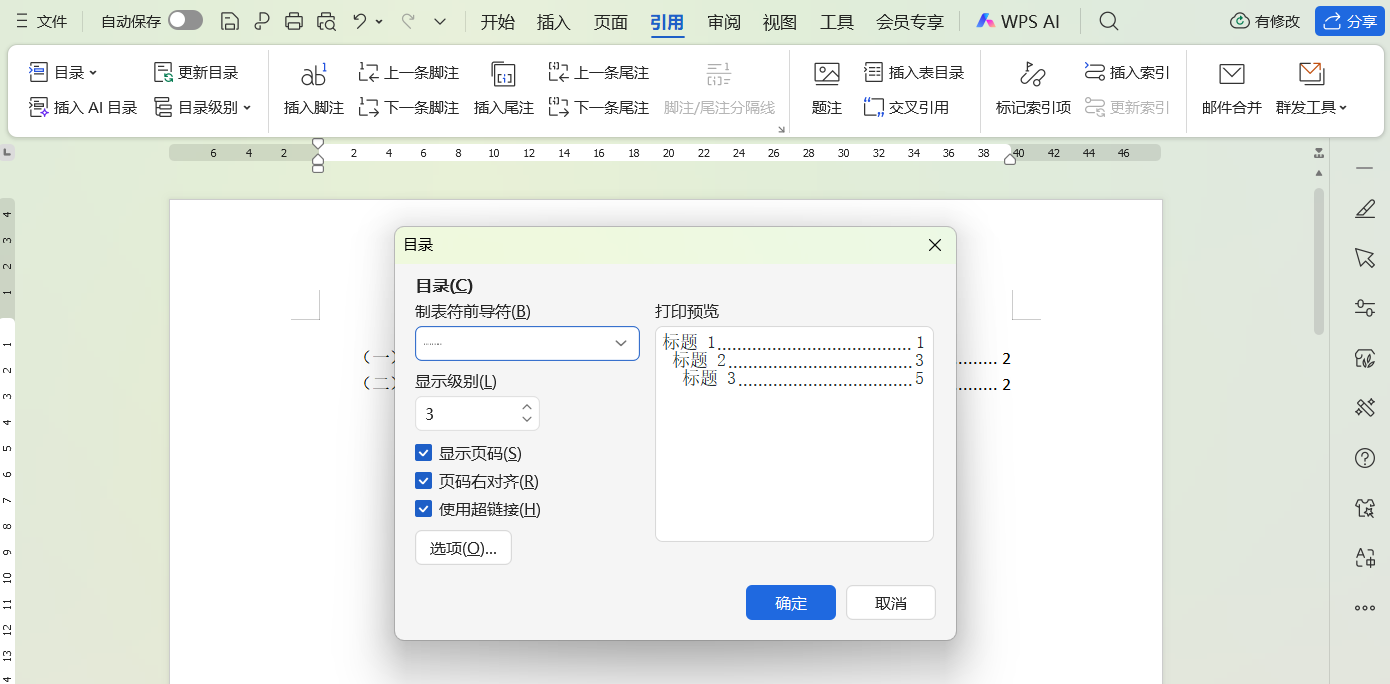Viewport: 1390px width, 684px height.
Task: Uncheck 显示页码 in the dialog
Action: (423, 452)
